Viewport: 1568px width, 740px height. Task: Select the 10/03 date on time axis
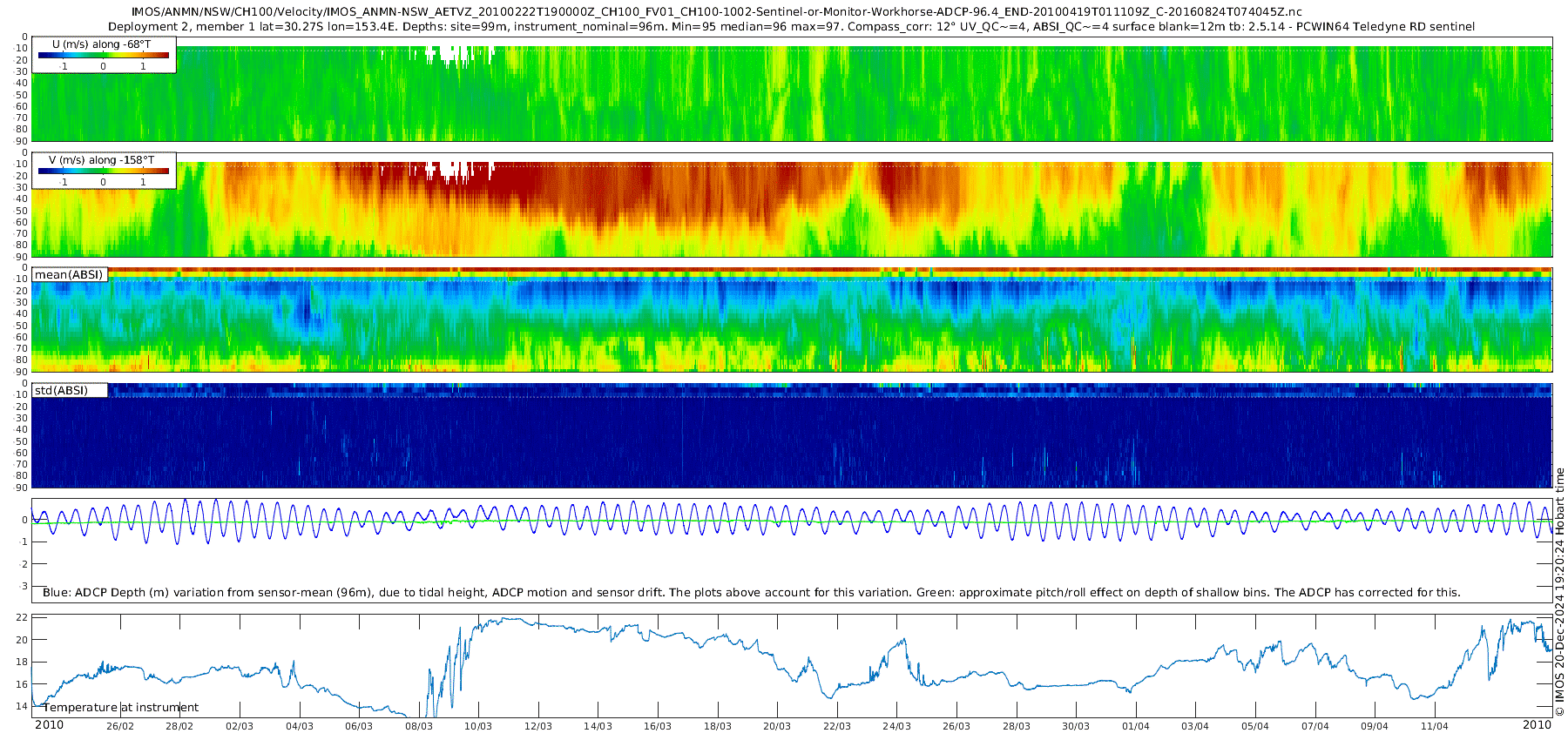[478, 726]
